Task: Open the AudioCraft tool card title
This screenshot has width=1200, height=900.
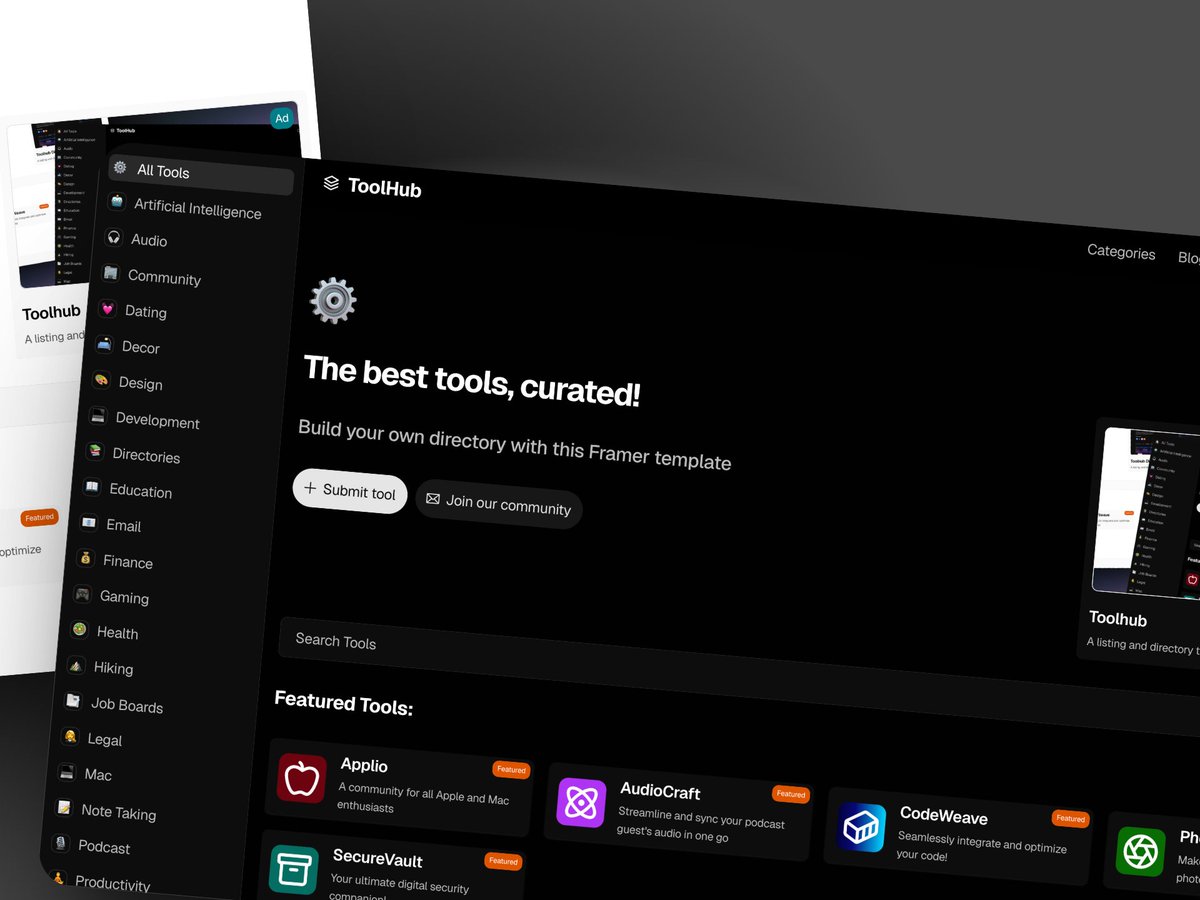Action: coord(660,792)
